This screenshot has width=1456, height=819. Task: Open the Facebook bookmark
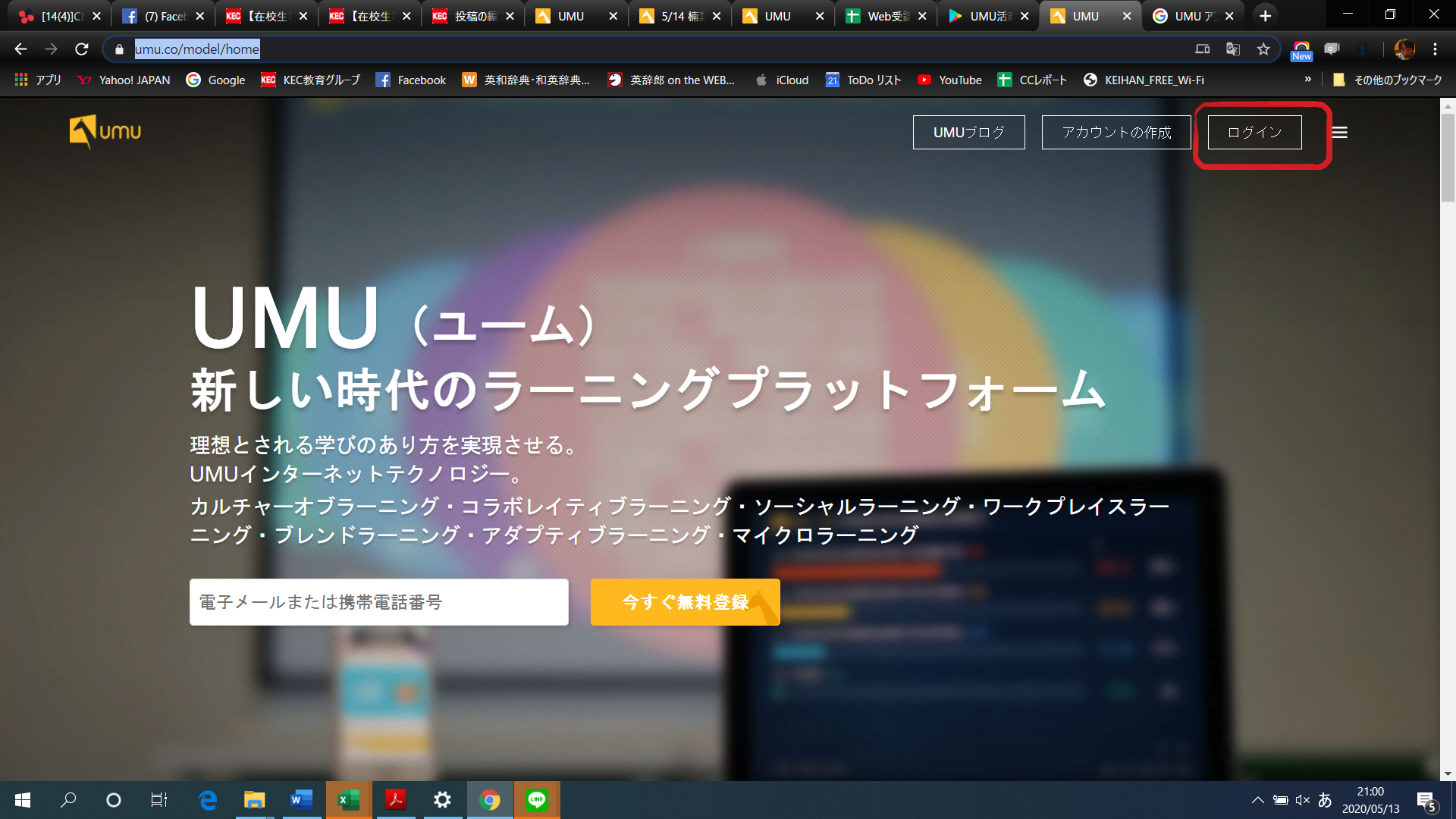click(x=410, y=80)
